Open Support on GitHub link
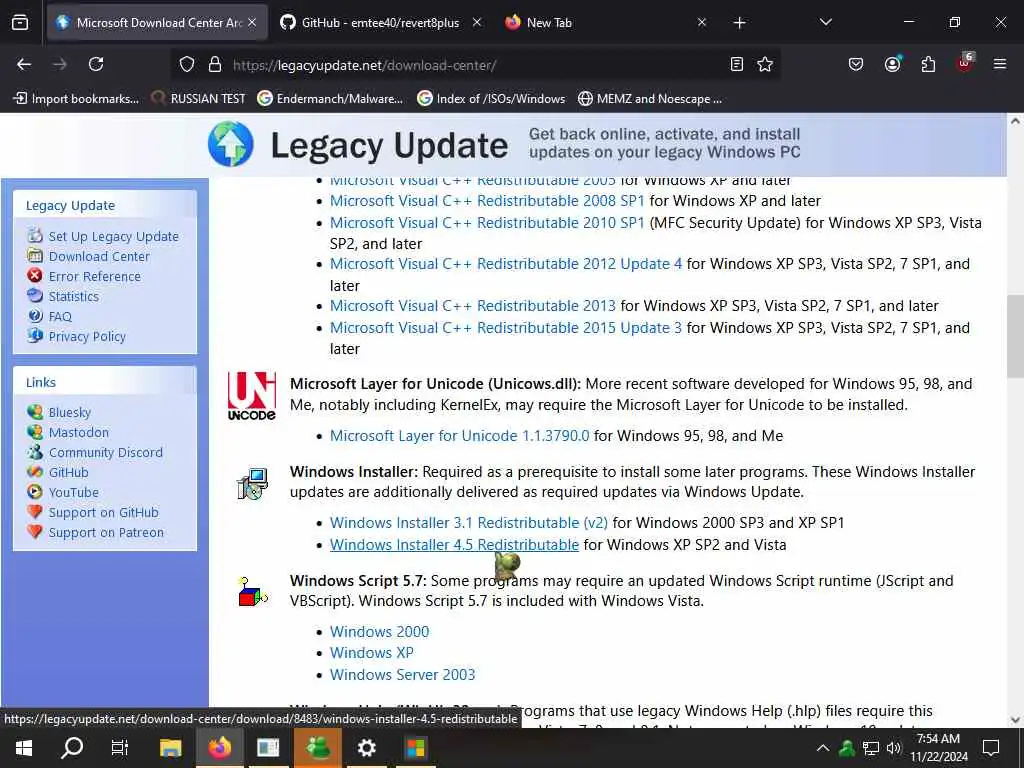The image size is (1024, 768). (x=103, y=513)
